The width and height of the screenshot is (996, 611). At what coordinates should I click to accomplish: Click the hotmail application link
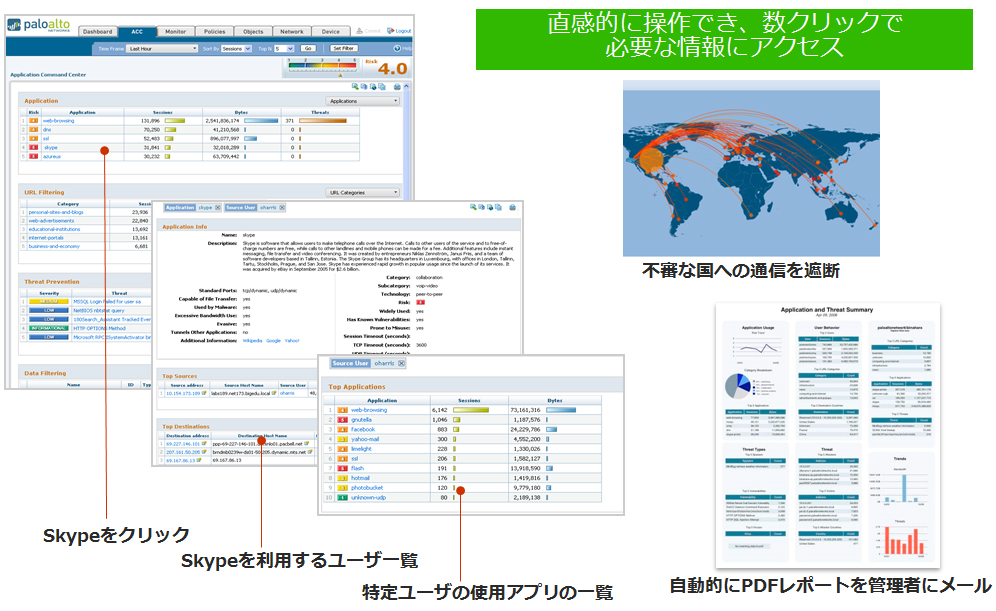pyautogui.click(x=360, y=478)
